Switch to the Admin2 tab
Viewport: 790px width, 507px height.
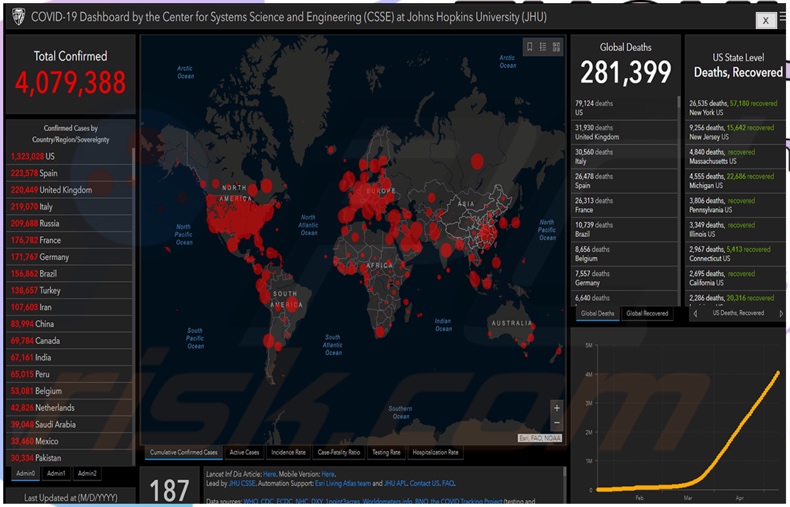(87, 473)
